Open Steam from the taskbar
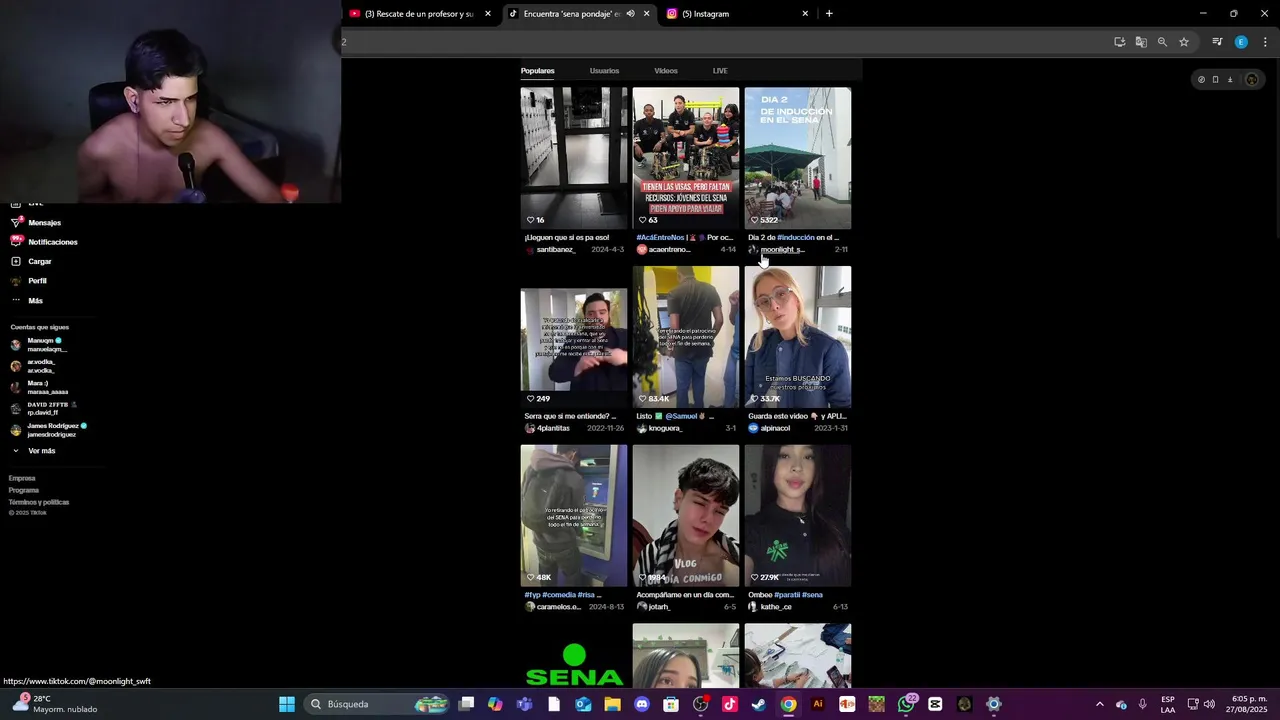The height and width of the screenshot is (720, 1280). tap(759, 704)
